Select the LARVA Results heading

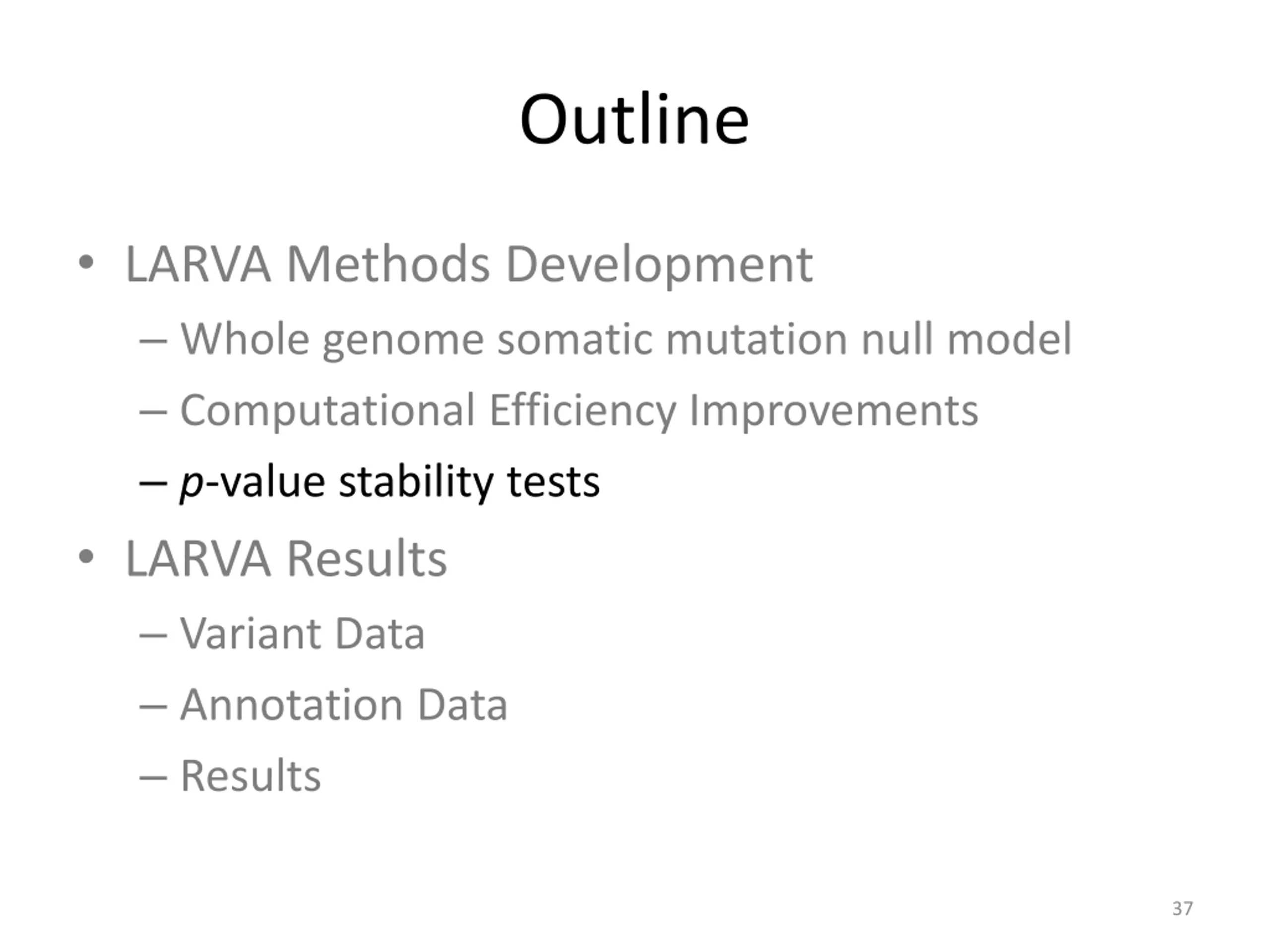click(x=286, y=558)
